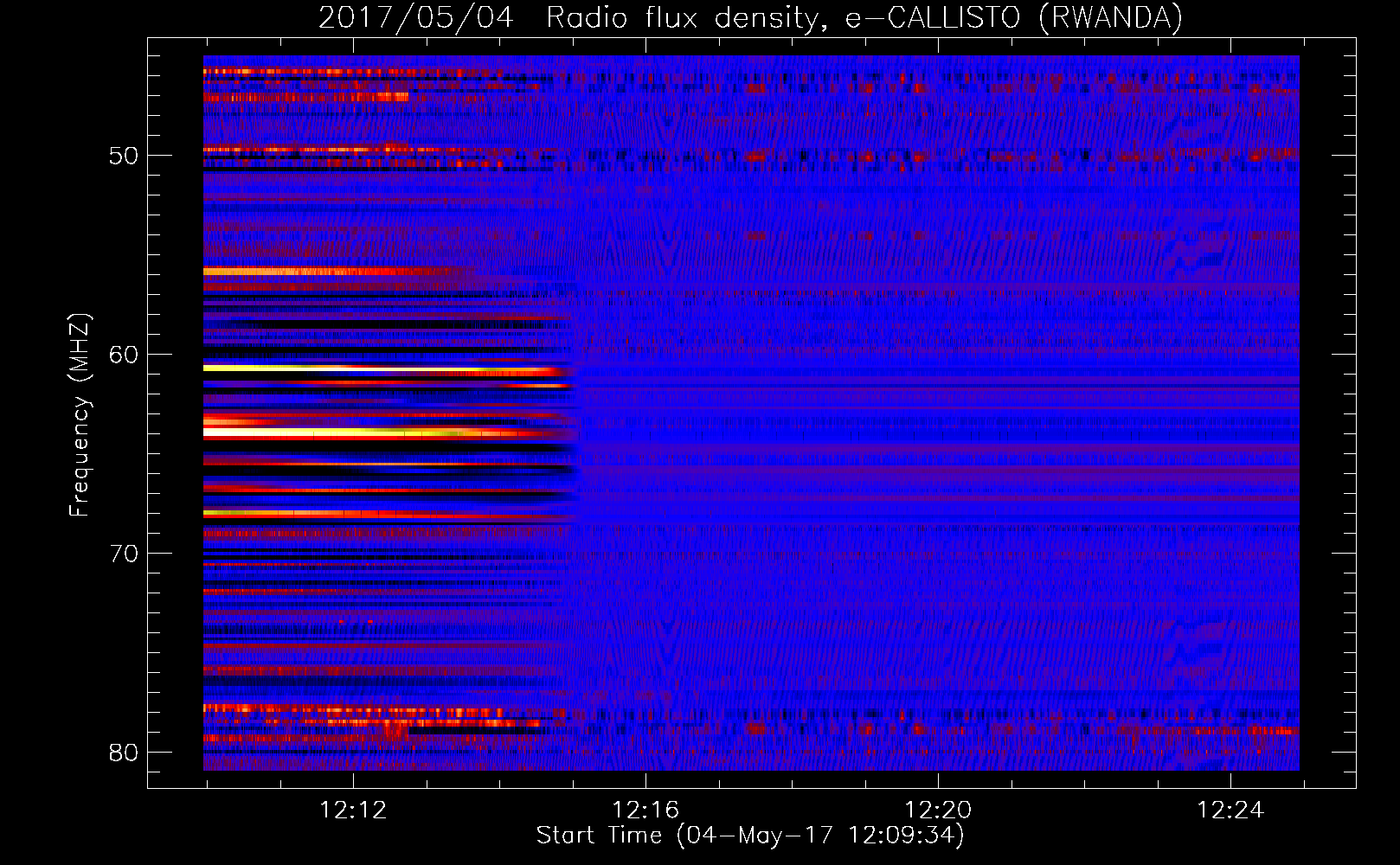This screenshot has width=1400, height=865.
Task: Click the 12:16 time tick label
Action: pos(645,811)
